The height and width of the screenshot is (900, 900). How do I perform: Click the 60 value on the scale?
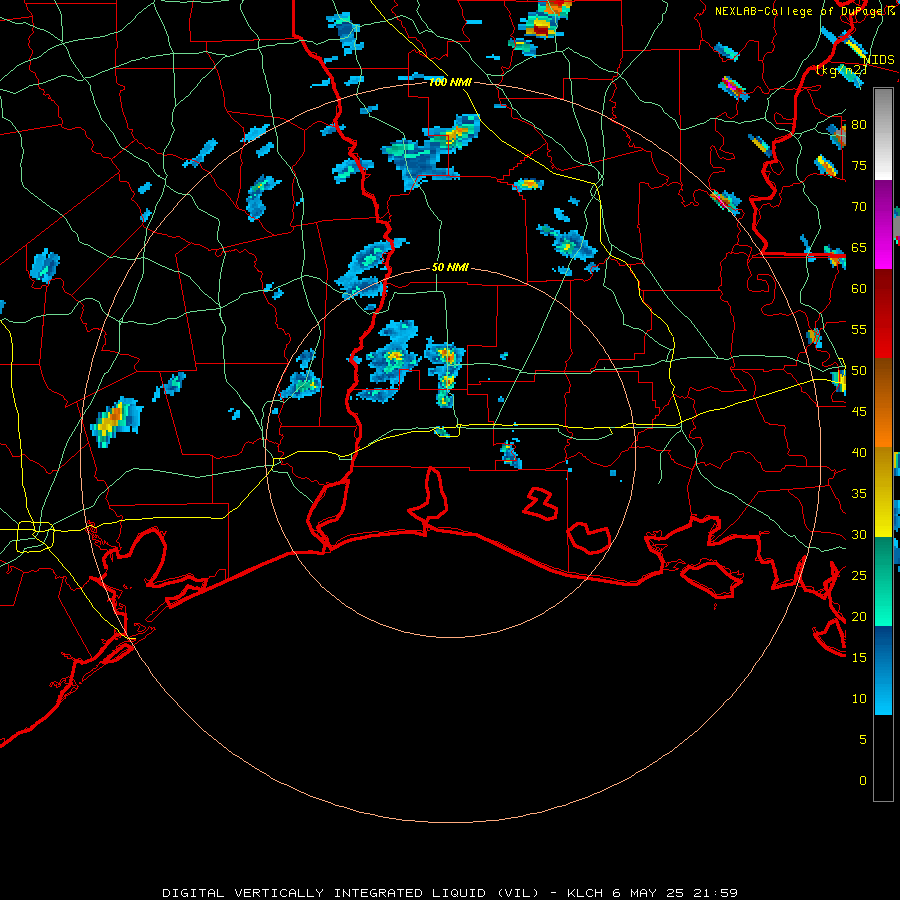[x=859, y=289]
